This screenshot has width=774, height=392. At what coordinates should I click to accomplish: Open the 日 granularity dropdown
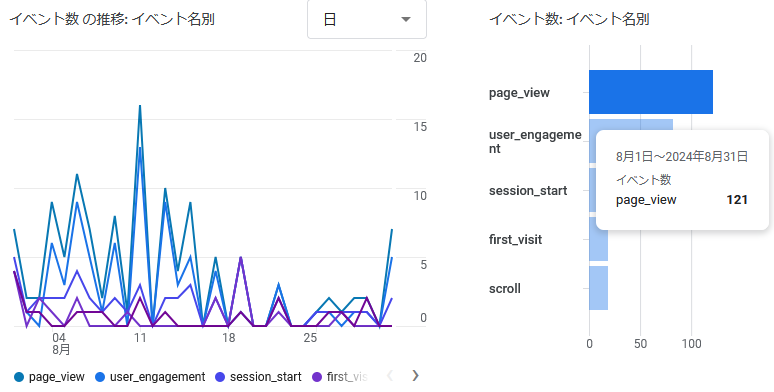(367, 19)
